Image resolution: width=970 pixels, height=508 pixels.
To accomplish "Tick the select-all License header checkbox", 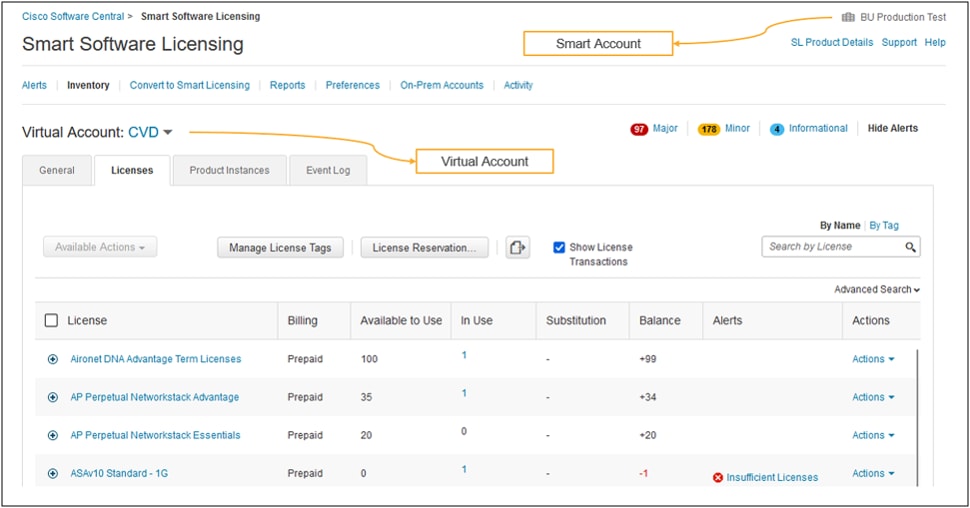I will pyautogui.click(x=51, y=321).
